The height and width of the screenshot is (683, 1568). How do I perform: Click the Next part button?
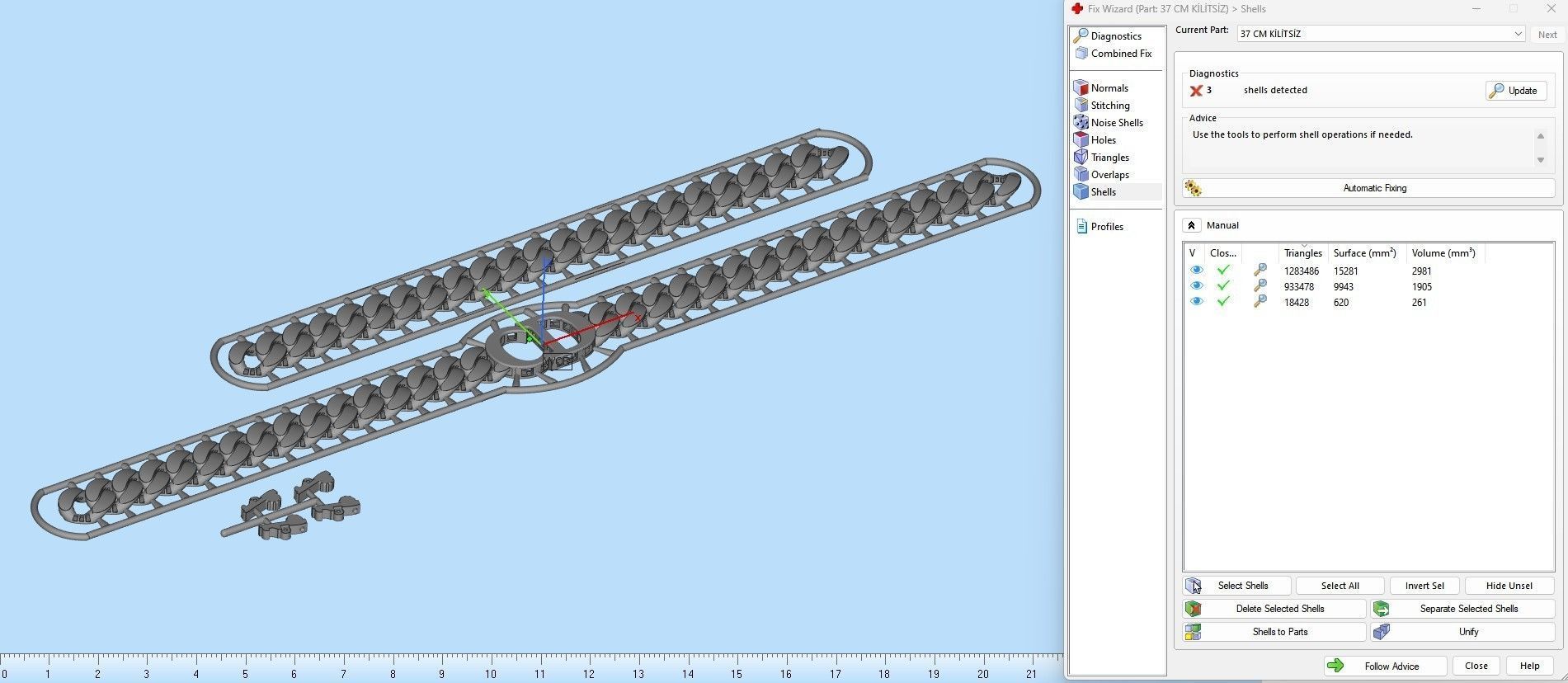1547,35
